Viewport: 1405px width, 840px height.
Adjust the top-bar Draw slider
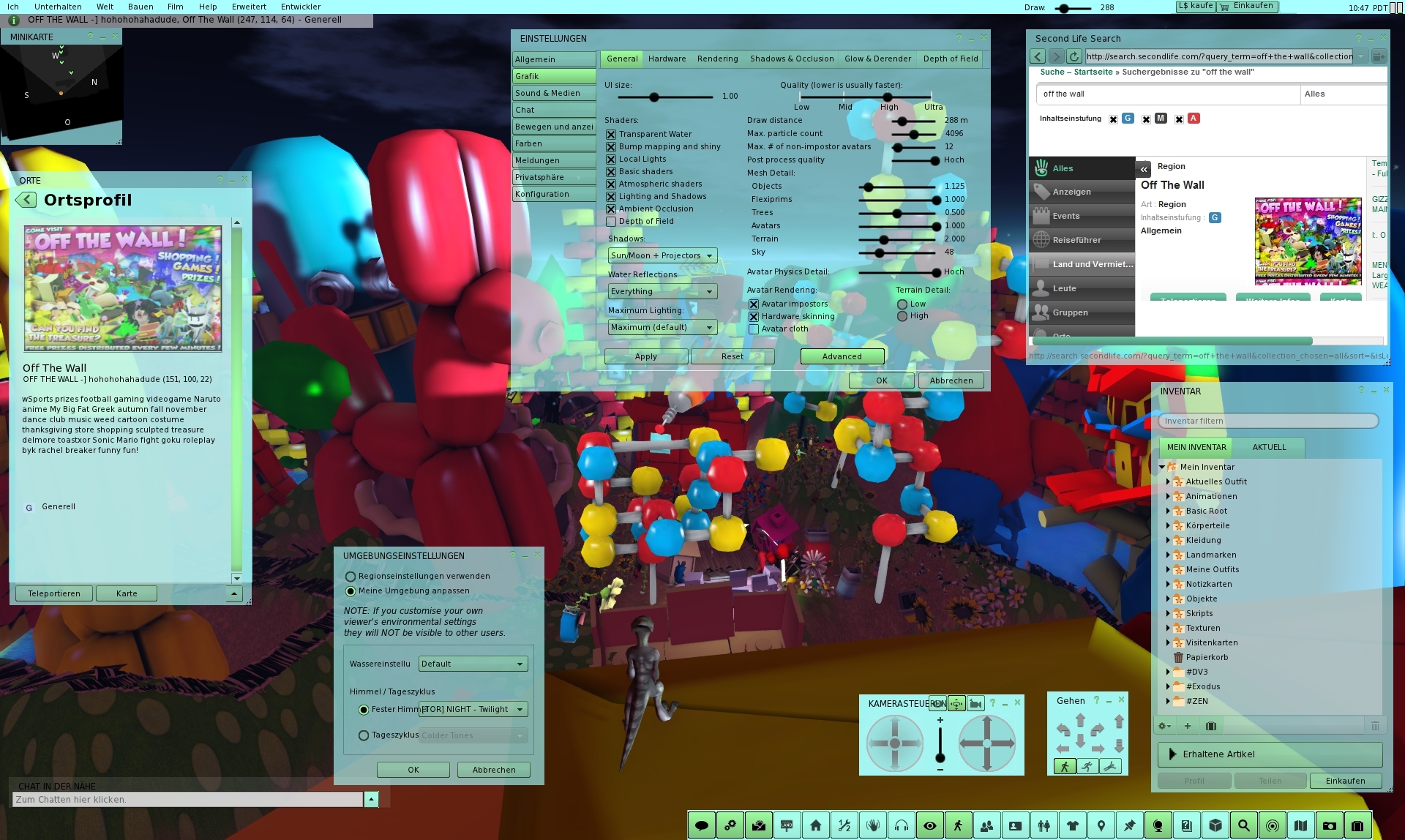tap(1065, 8)
